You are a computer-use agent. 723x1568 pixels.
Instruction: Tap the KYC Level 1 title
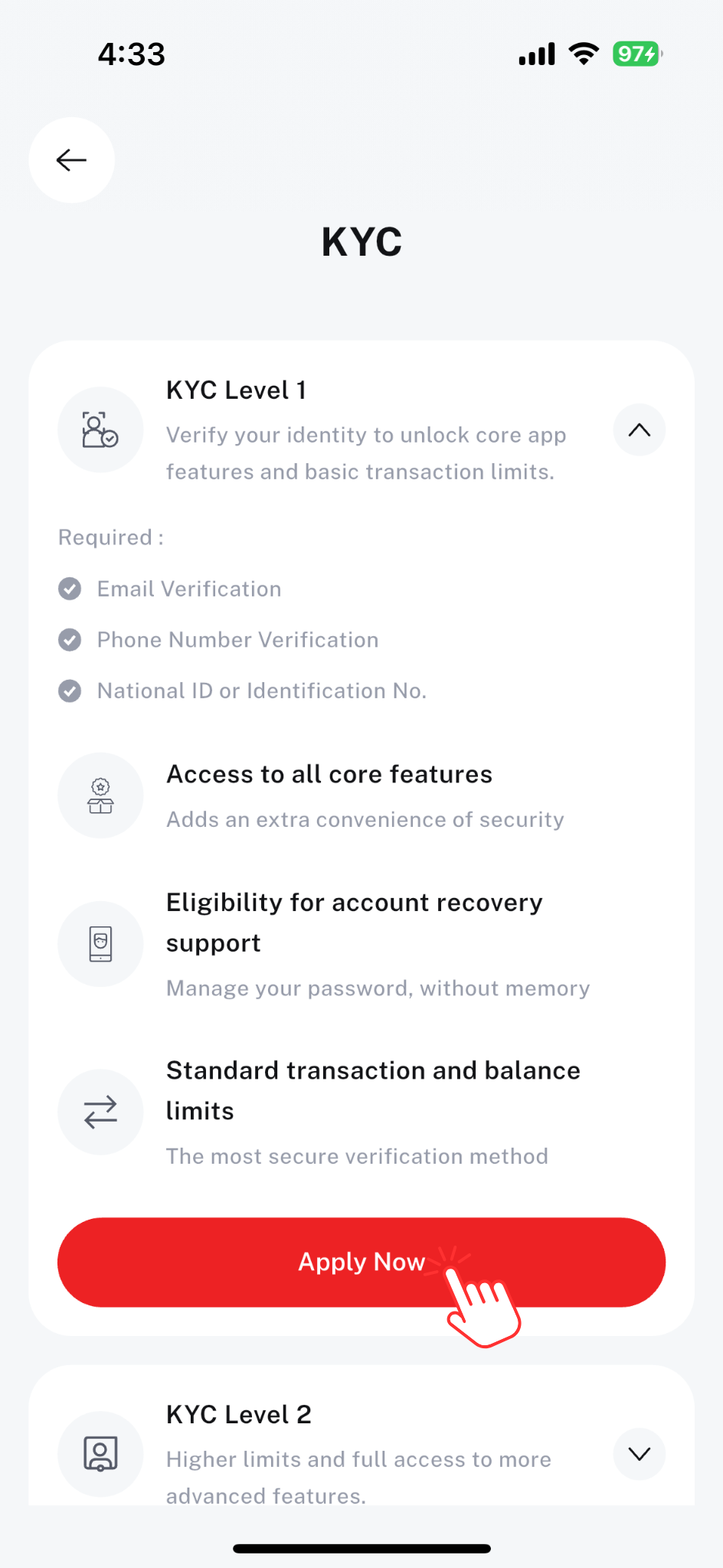click(x=237, y=390)
